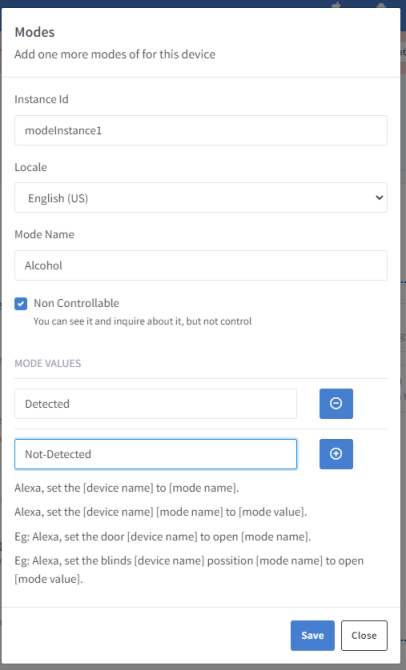Screen dimensions: 406x670
Task: Click the 'Eg: Alexa, set the door' example
Action: click(x=163, y=537)
